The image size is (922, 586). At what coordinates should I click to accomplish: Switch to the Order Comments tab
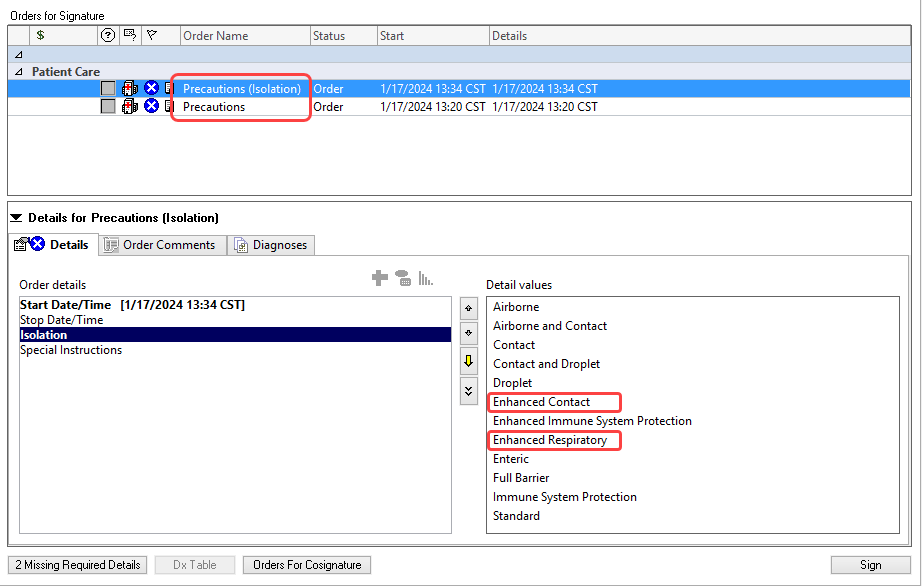tap(162, 244)
